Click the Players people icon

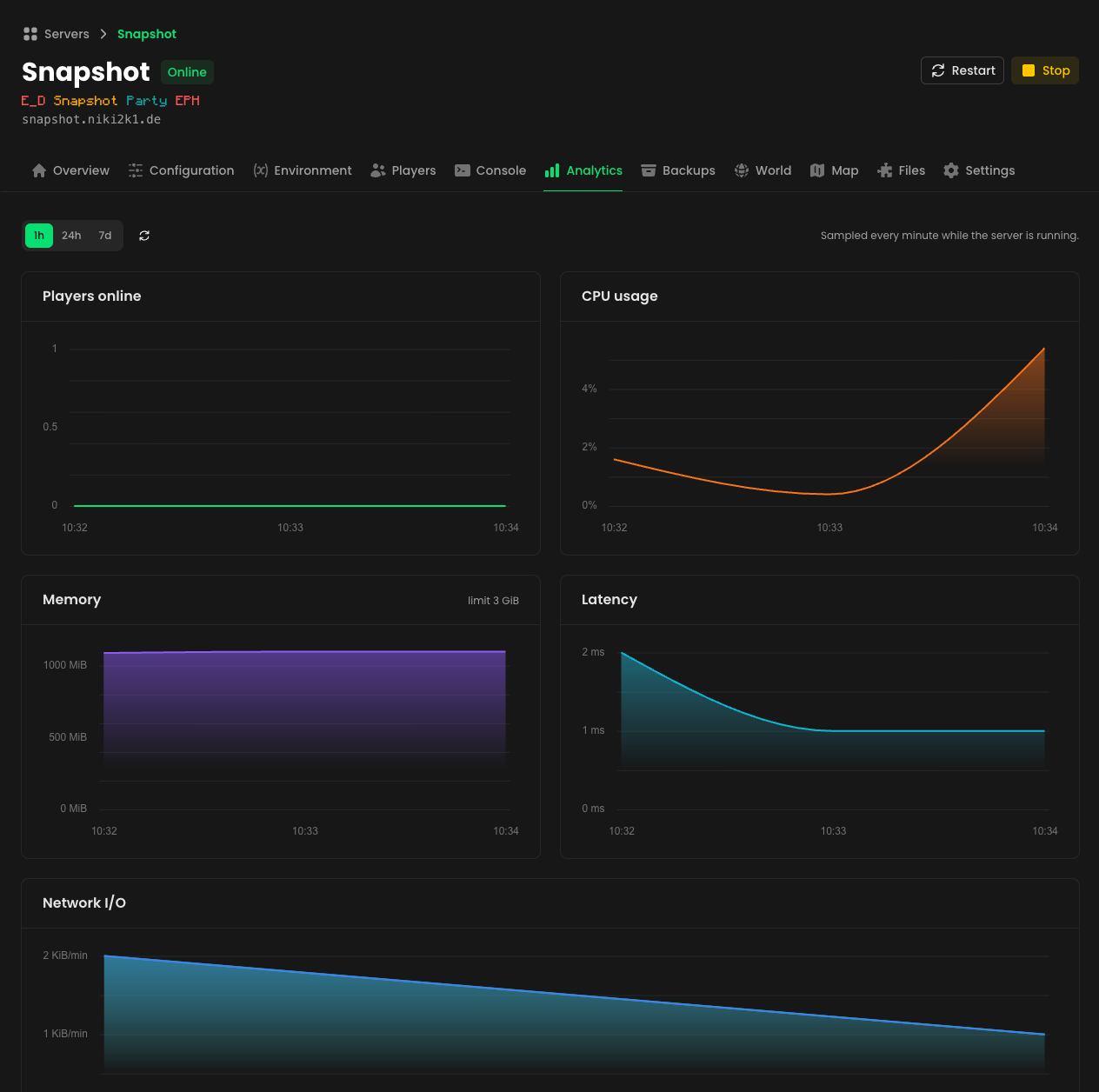(x=378, y=170)
